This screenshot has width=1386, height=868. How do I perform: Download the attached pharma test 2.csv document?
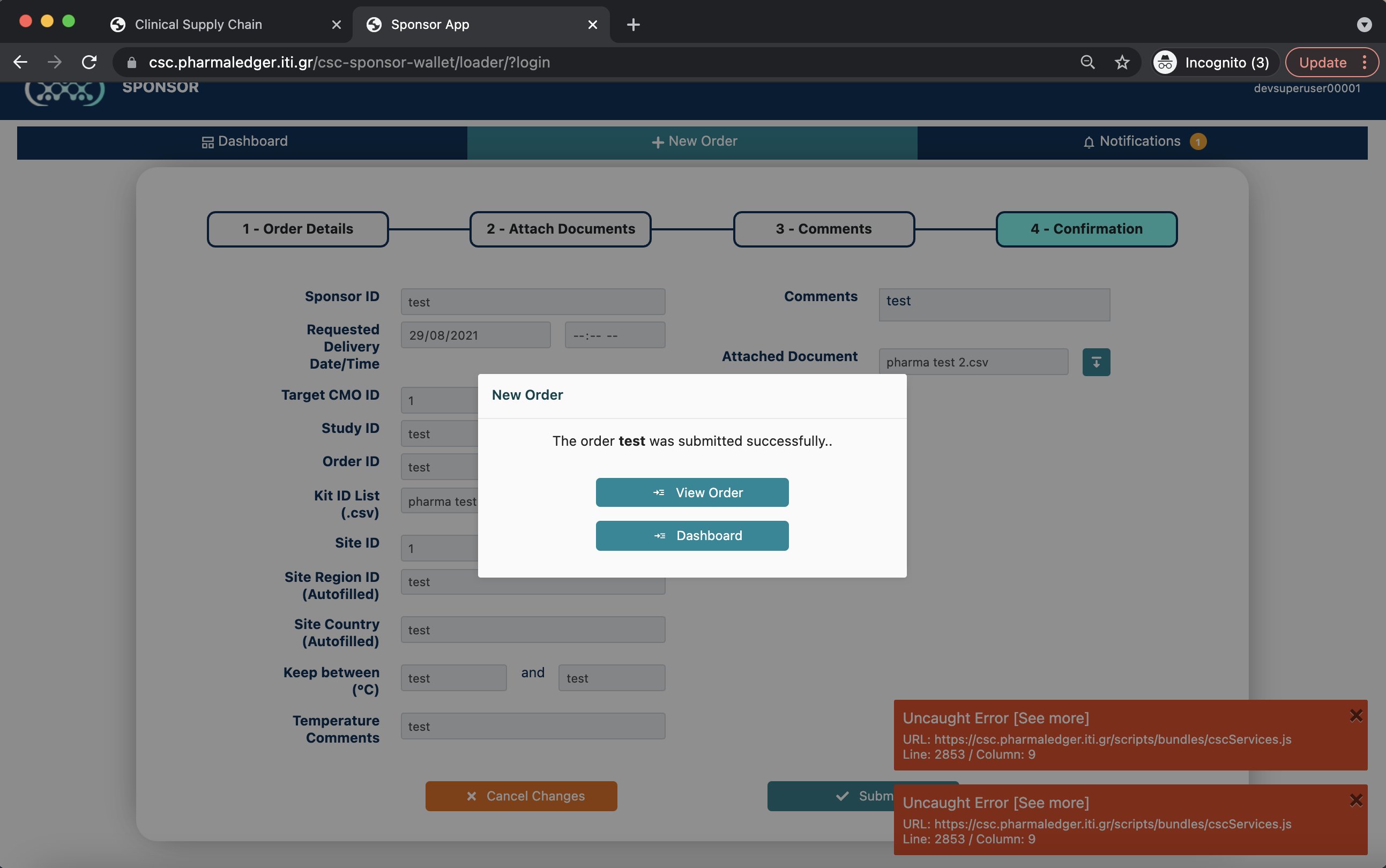coord(1096,362)
